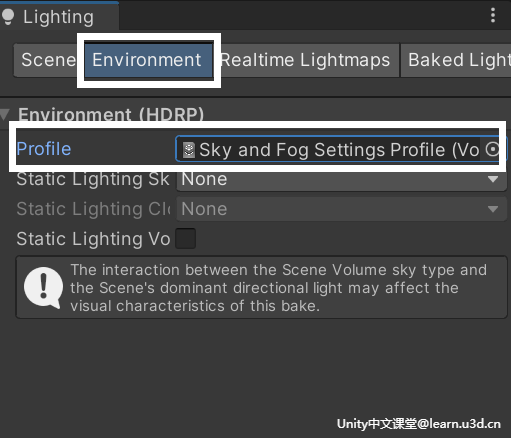Click the Lighting window title tab
This screenshot has width=511, height=438.
(x=59, y=17)
